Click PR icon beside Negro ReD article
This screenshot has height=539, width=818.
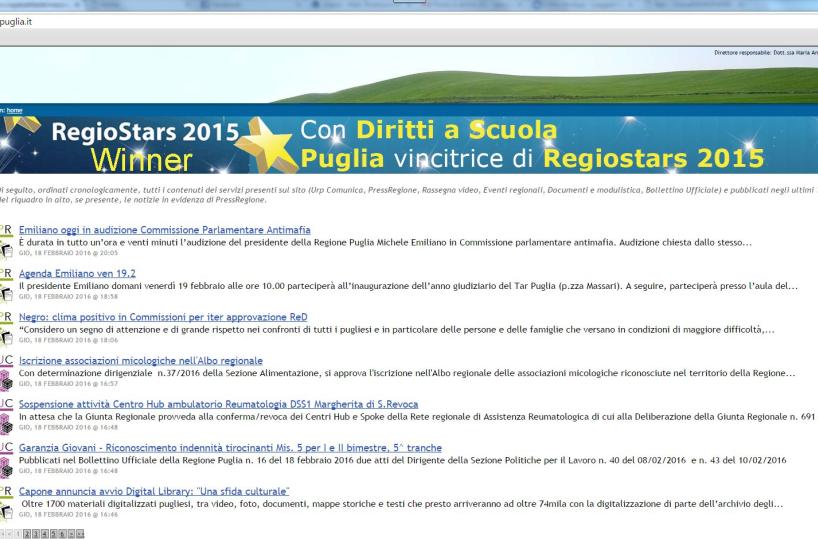pos(6,329)
